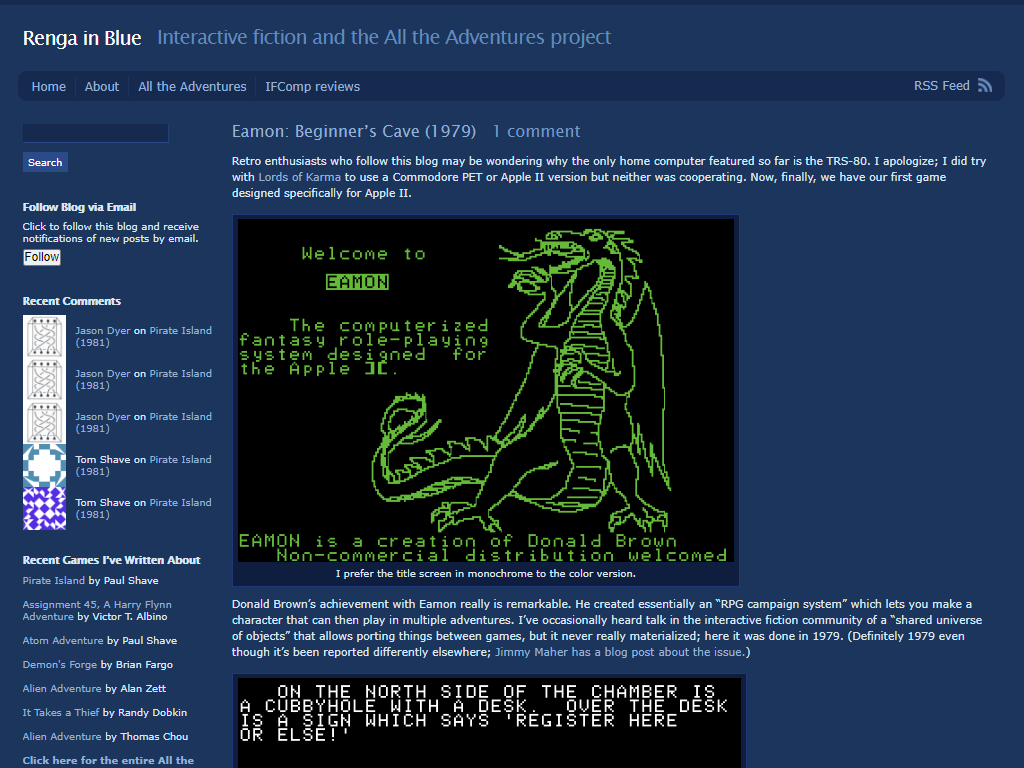Click the Search button

point(45,162)
